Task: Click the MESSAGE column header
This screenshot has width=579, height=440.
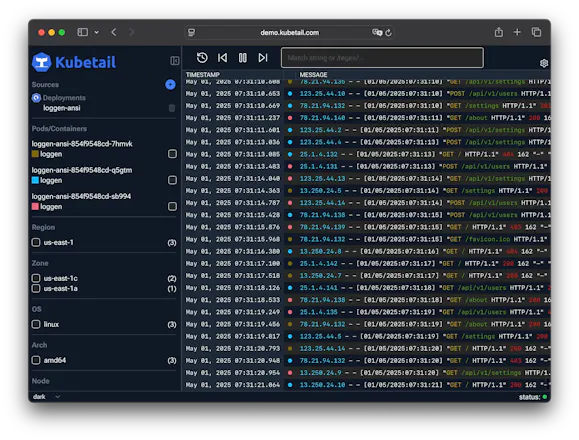Action: [313, 75]
